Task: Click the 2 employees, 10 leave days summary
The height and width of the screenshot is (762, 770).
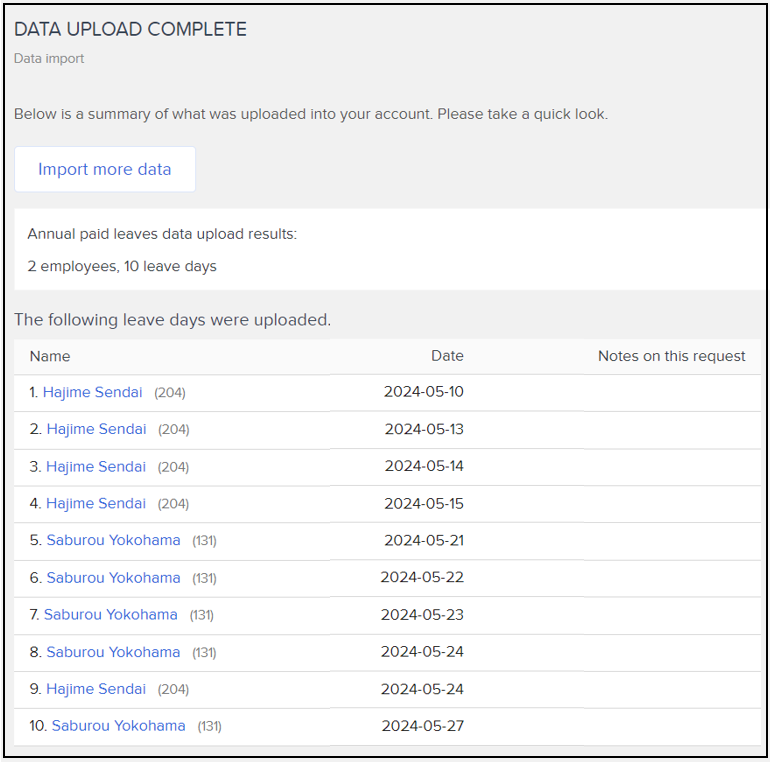Action: [x=122, y=266]
